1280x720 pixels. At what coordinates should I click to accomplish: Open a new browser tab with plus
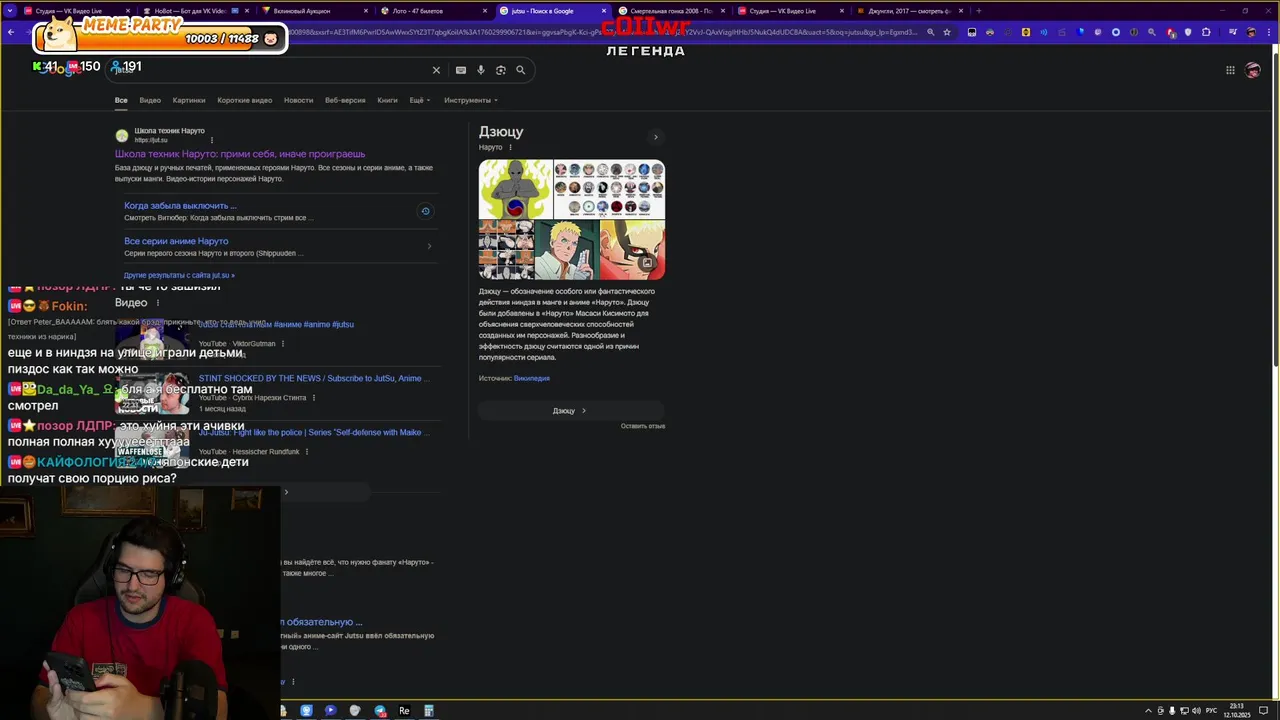click(978, 11)
